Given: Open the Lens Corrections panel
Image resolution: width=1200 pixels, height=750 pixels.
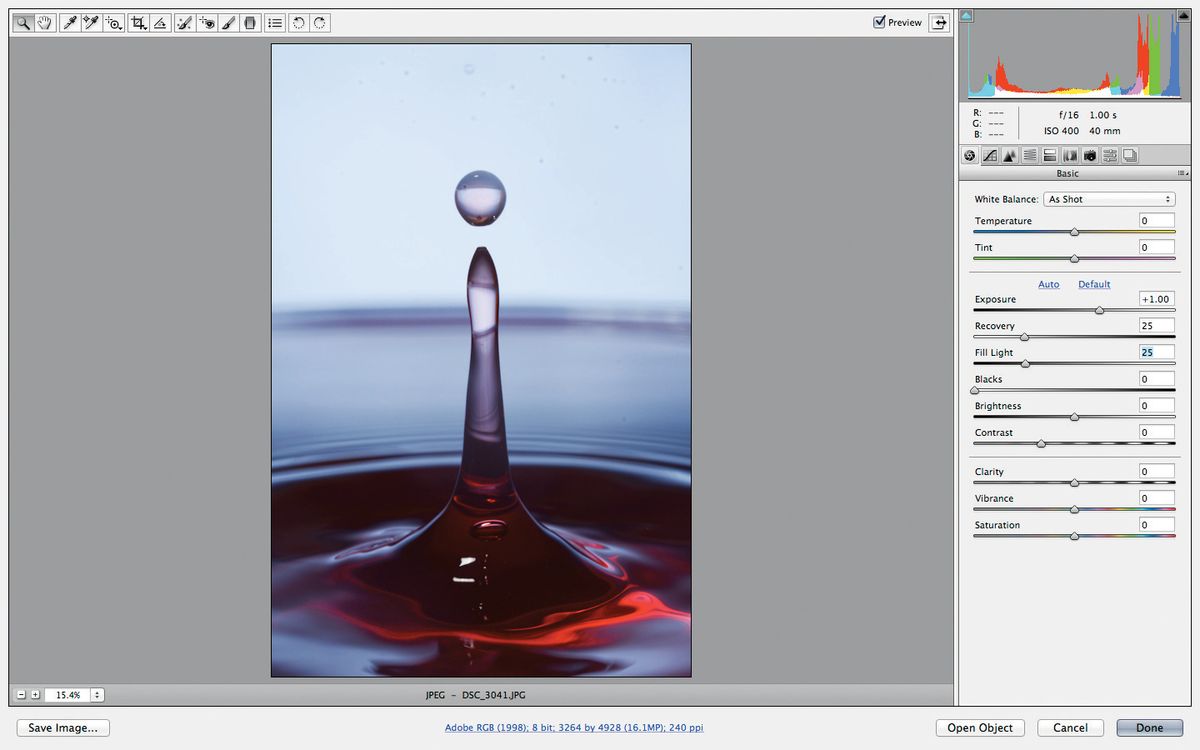Looking at the screenshot, I should tap(1069, 155).
